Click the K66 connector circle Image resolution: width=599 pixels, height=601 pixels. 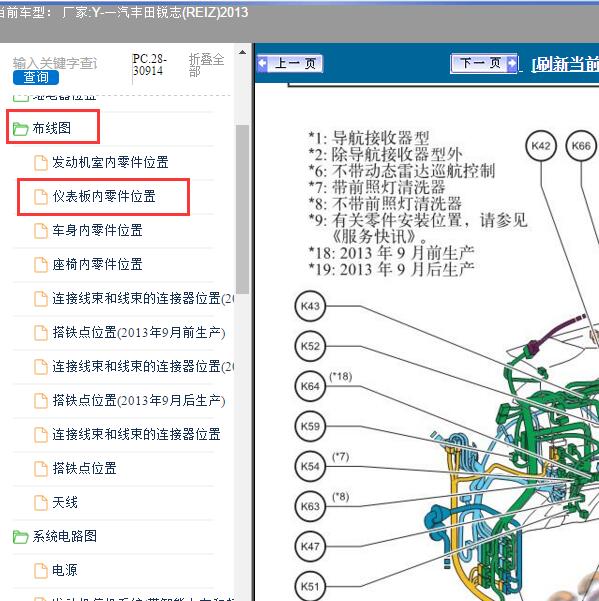pyautogui.click(x=581, y=146)
